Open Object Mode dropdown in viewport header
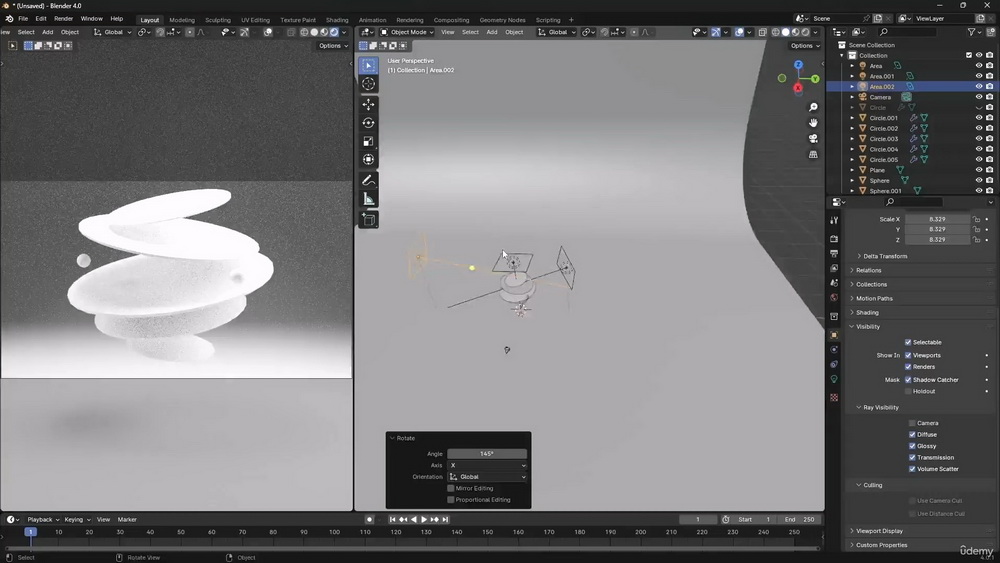1000x563 pixels. click(x=407, y=32)
